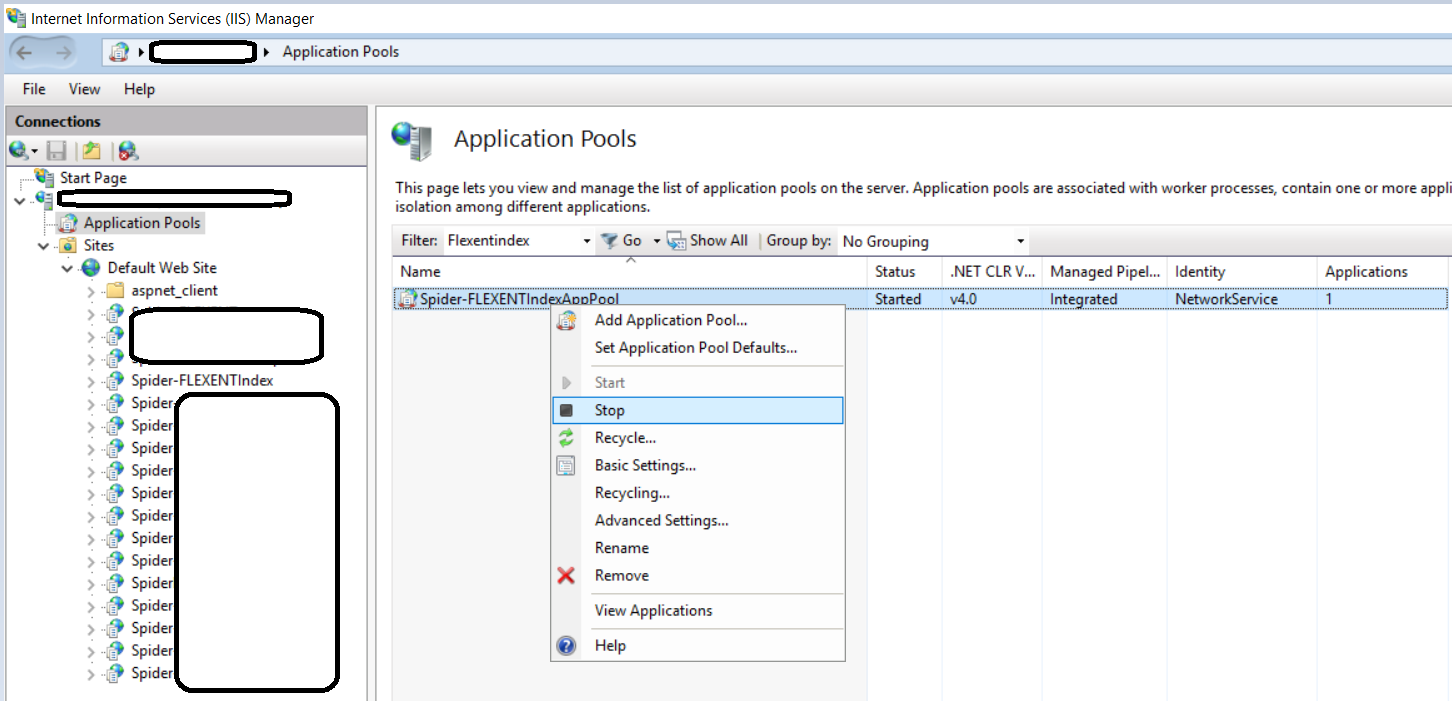Viewport: 1452px width, 701px height.
Task: Open the Group by No Grouping dropdown
Action: point(1020,241)
